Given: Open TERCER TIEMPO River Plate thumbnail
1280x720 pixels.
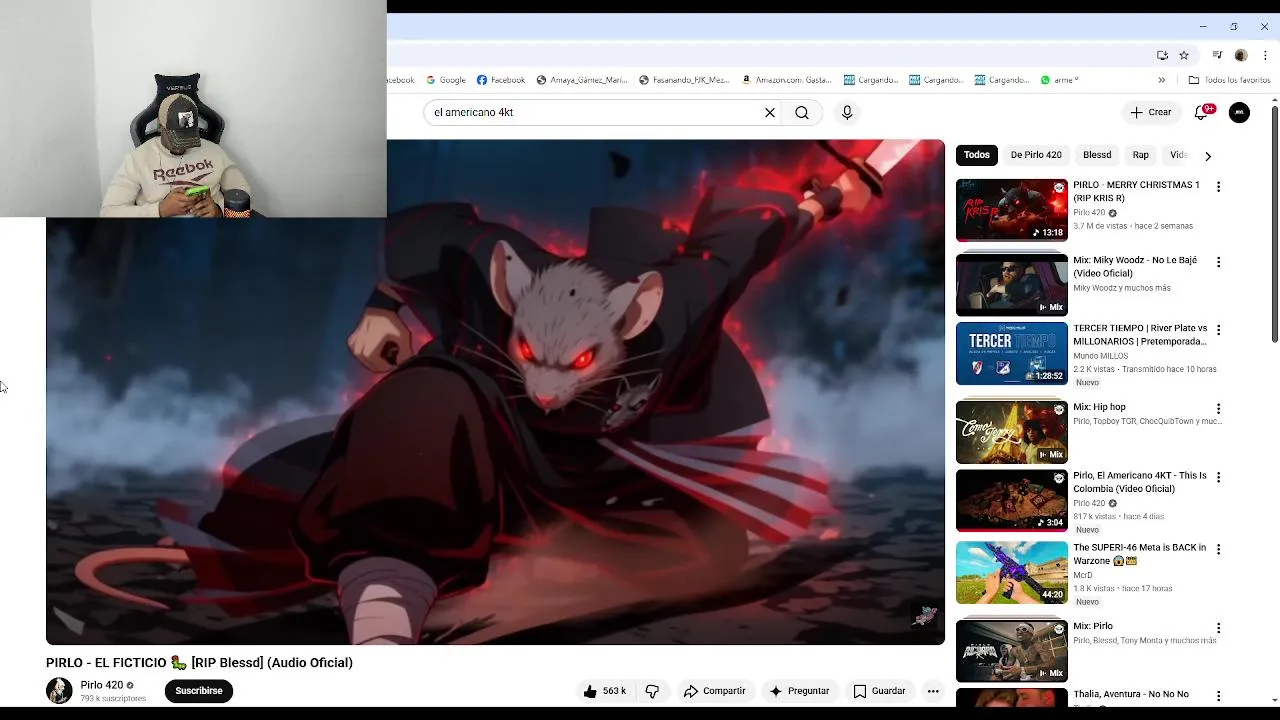Looking at the screenshot, I should pyautogui.click(x=1012, y=353).
